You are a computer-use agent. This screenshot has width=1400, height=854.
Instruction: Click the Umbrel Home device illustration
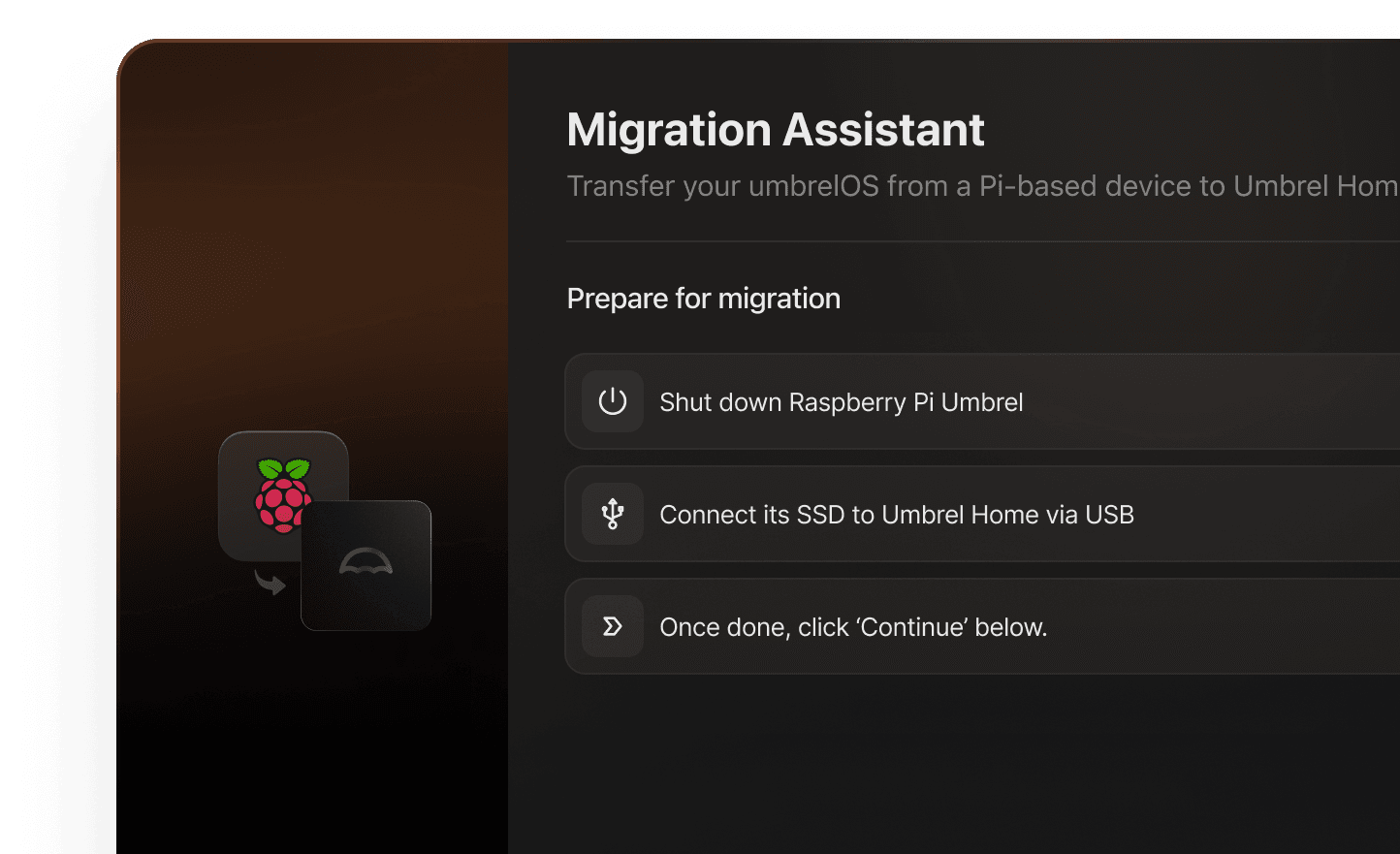click(x=366, y=565)
